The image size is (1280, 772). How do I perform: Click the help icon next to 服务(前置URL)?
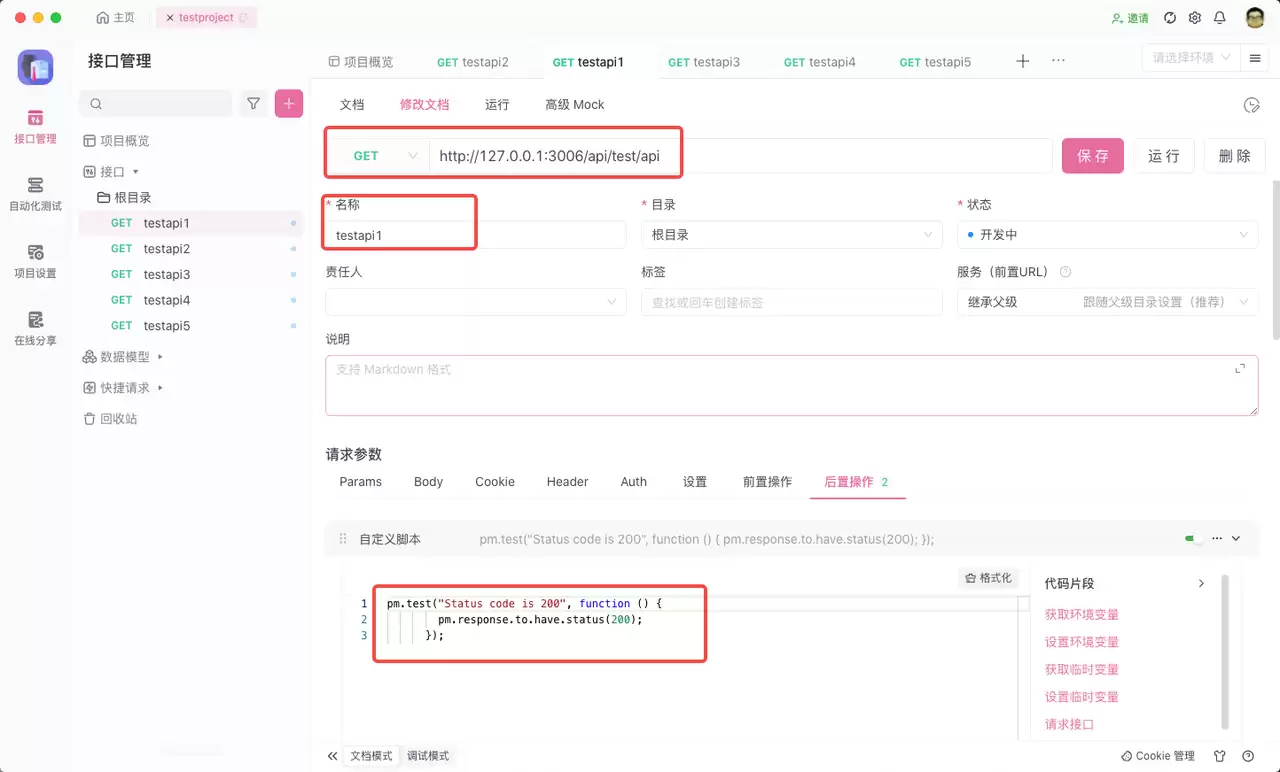pos(1065,272)
